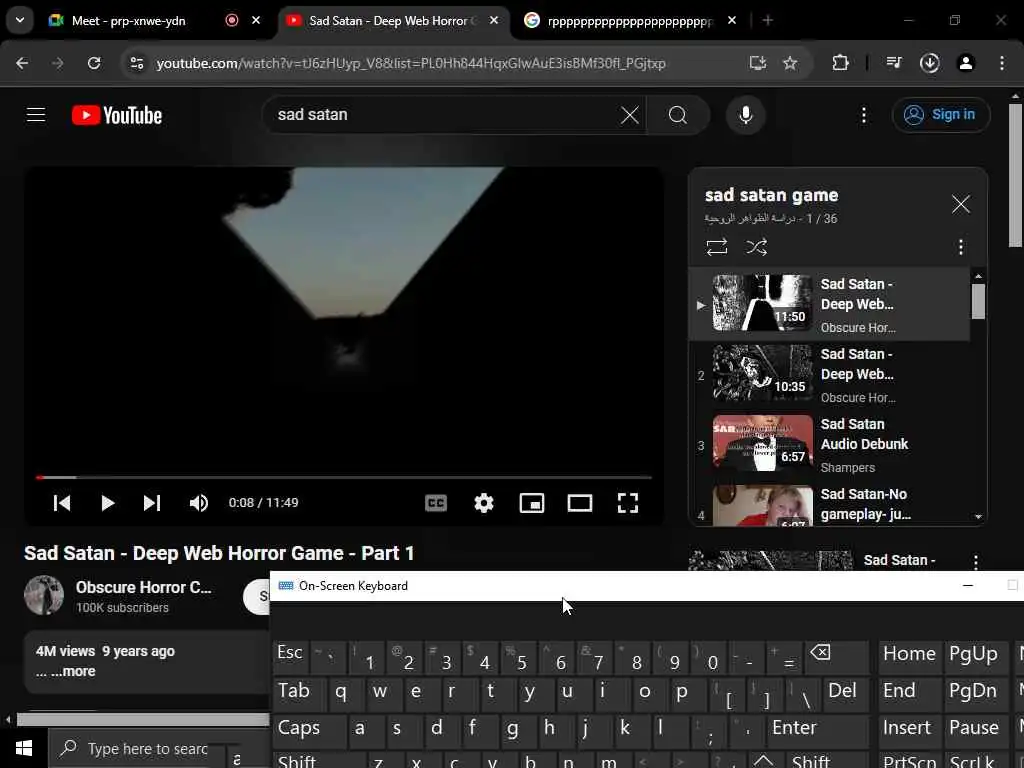The width and height of the screenshot is (1024, 768).
Task: Toggle shuffle playlist
Action: coord(756,247)
